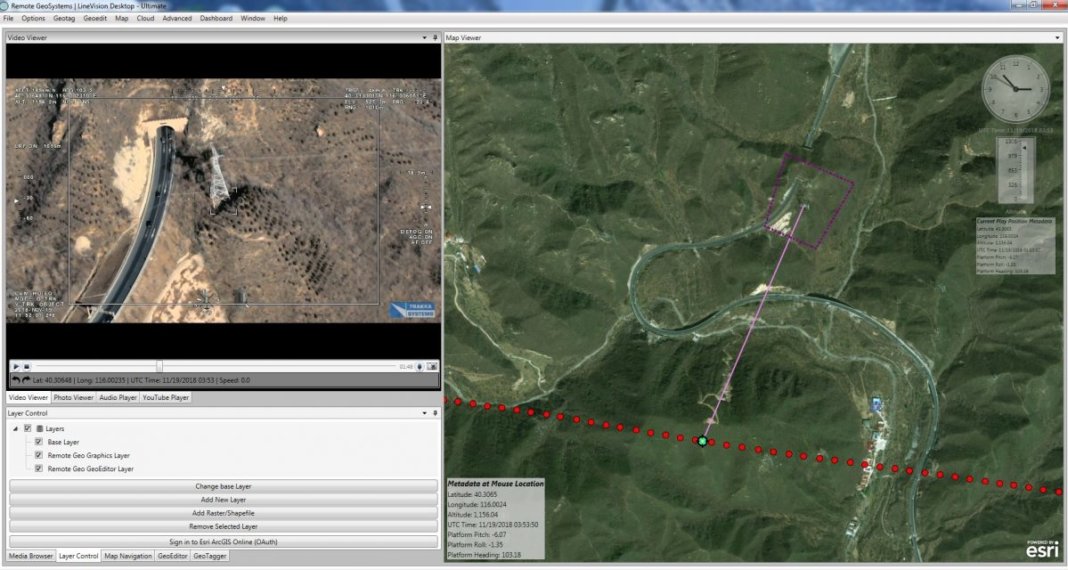Collapse the Layers tree node
Screen dimensions: 1068x570
pos(16,428)
